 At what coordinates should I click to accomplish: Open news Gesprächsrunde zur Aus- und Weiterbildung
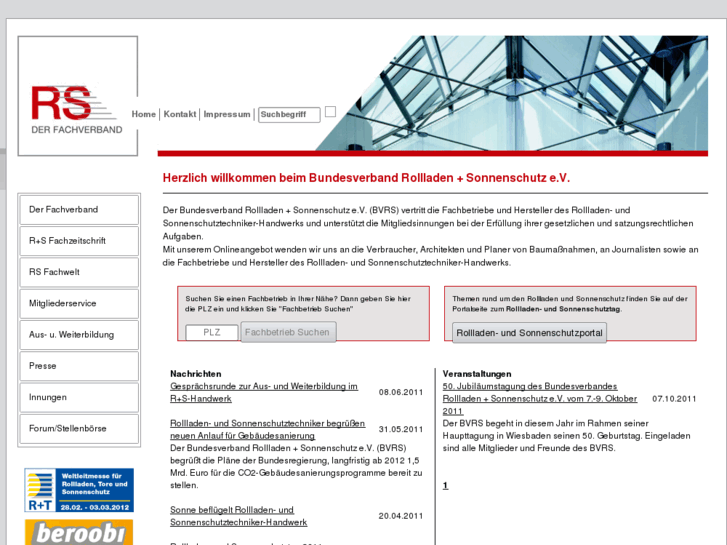click(x=264, y=392)
